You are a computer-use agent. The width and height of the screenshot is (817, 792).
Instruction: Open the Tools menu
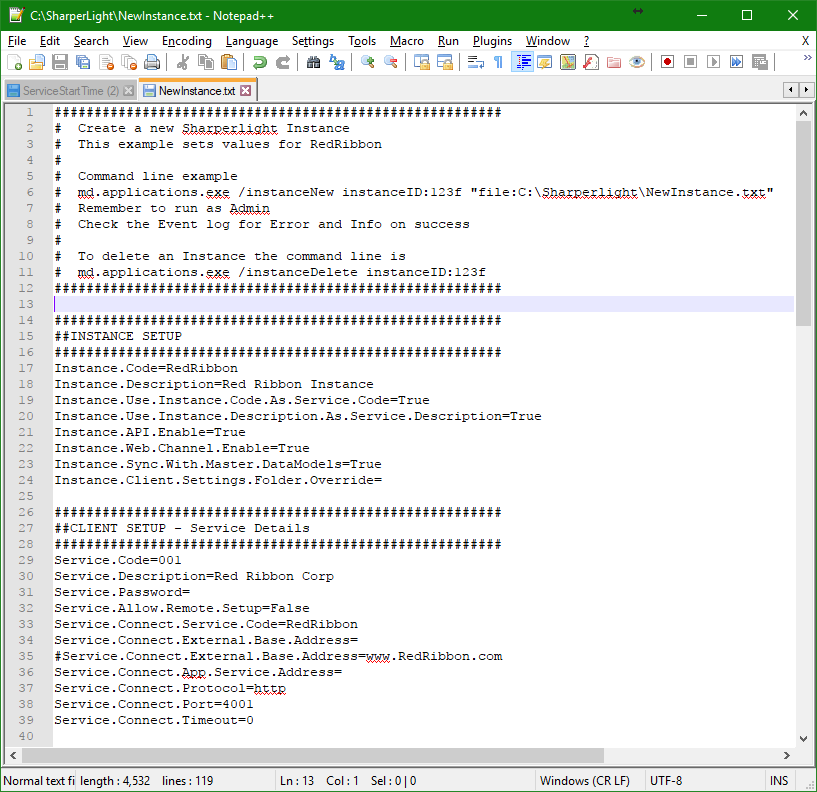coord(362,41)
